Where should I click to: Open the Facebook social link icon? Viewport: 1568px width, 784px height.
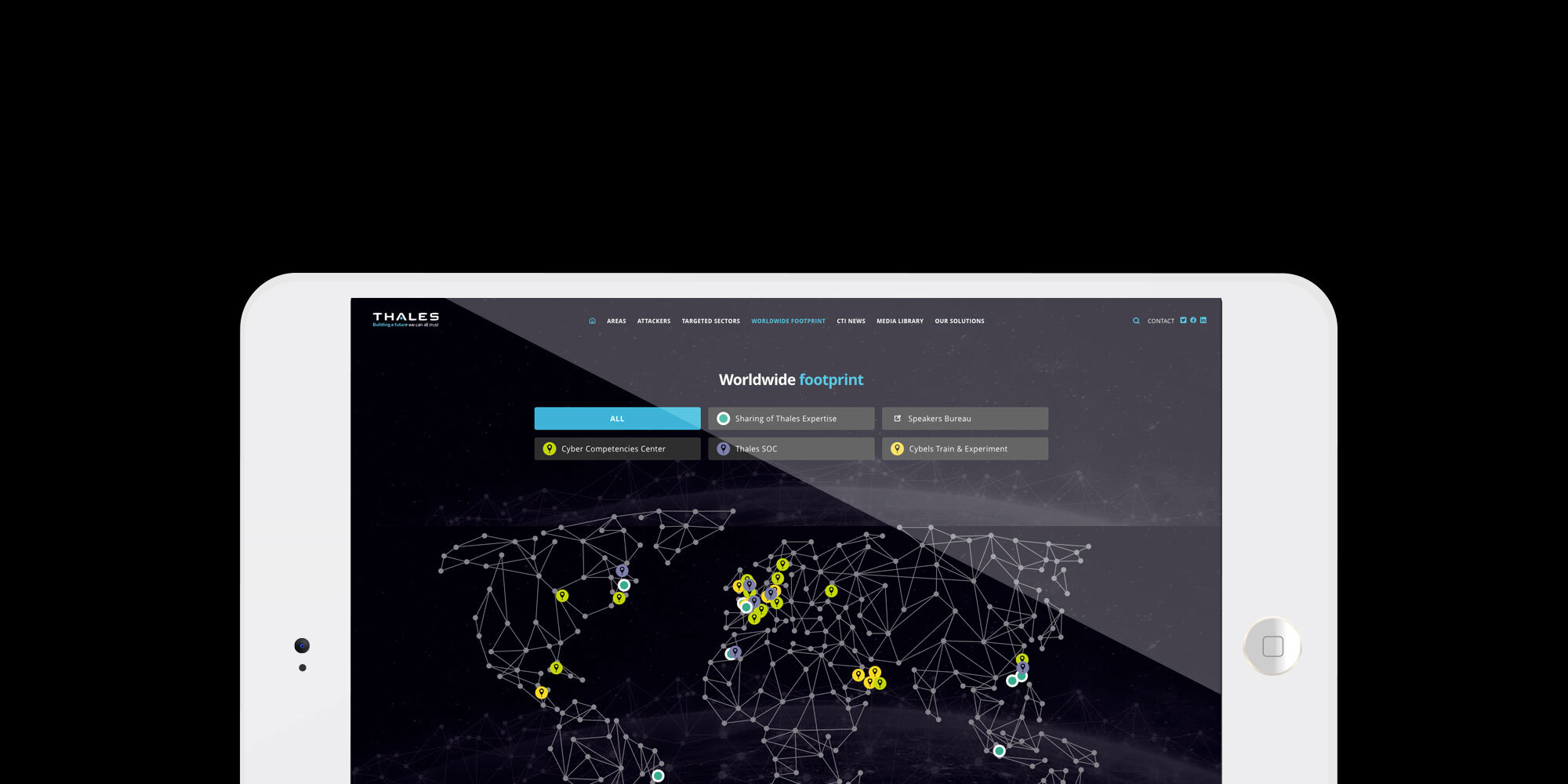(x=1193, y=320)
